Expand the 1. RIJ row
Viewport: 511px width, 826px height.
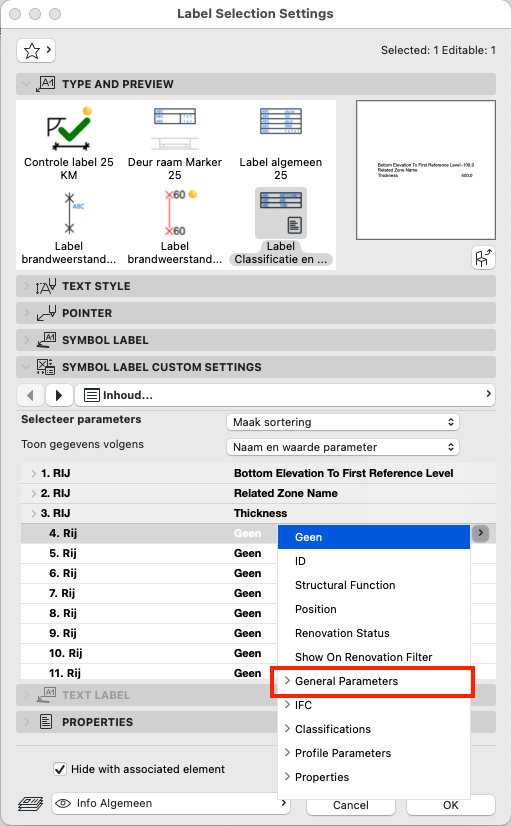(33, 474)
